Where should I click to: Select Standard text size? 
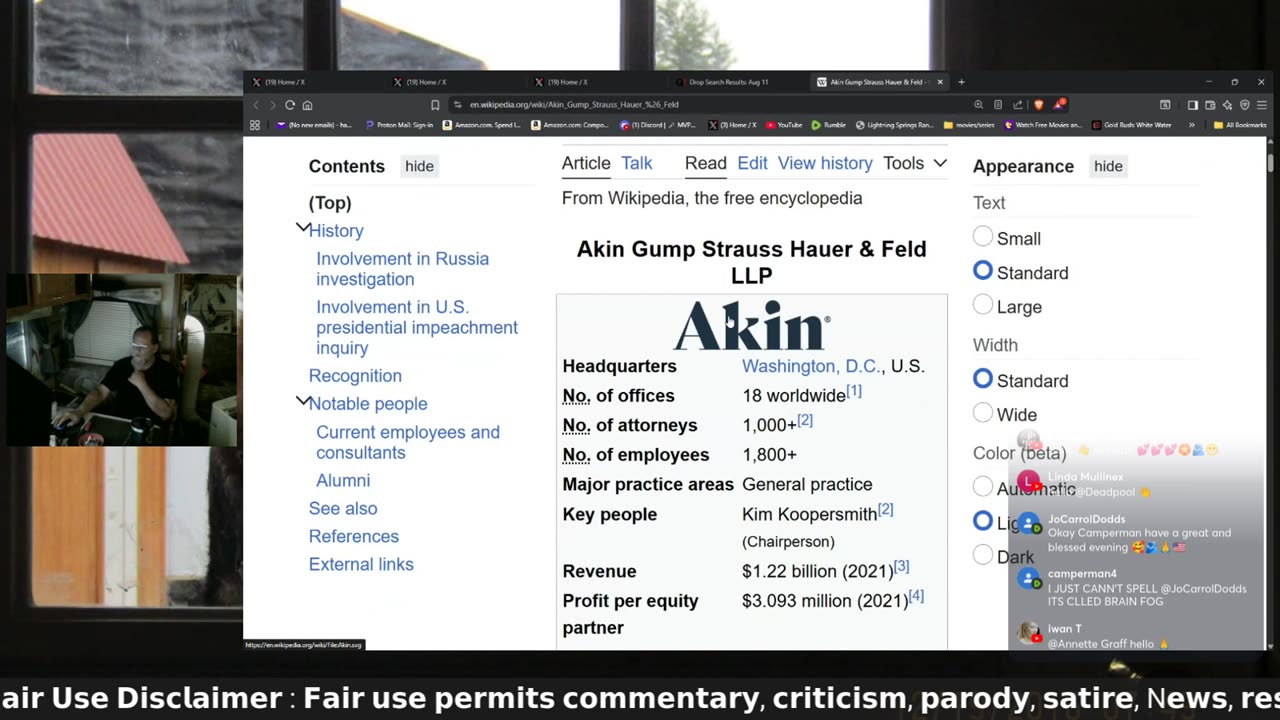(x=983, y=271)
